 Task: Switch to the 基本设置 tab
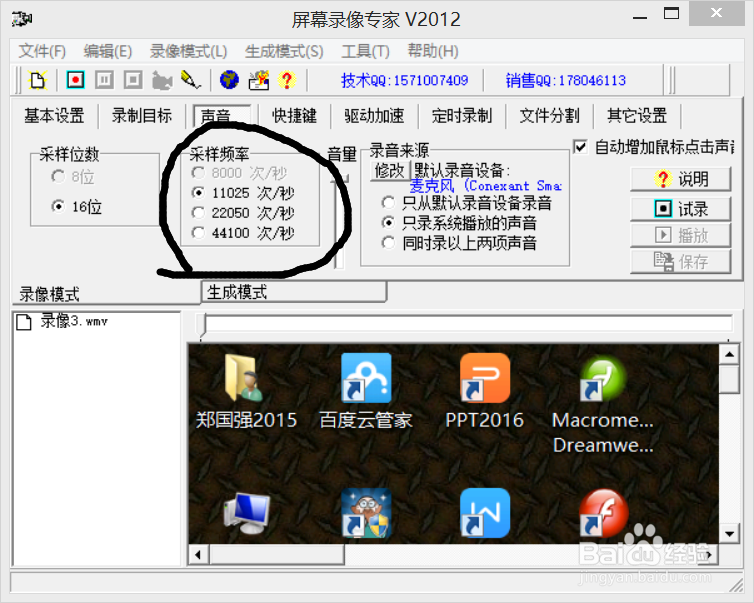click(x=54, y=116)
